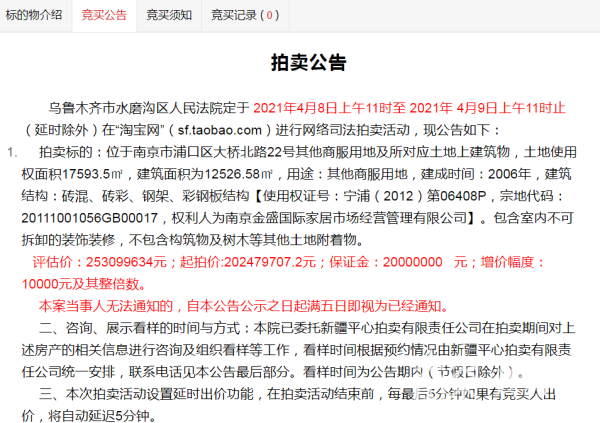Click 乌鲁木齐市水磨沟区人民法院定于 text
The height and width of the screenshot is (423, 600).
149,108
